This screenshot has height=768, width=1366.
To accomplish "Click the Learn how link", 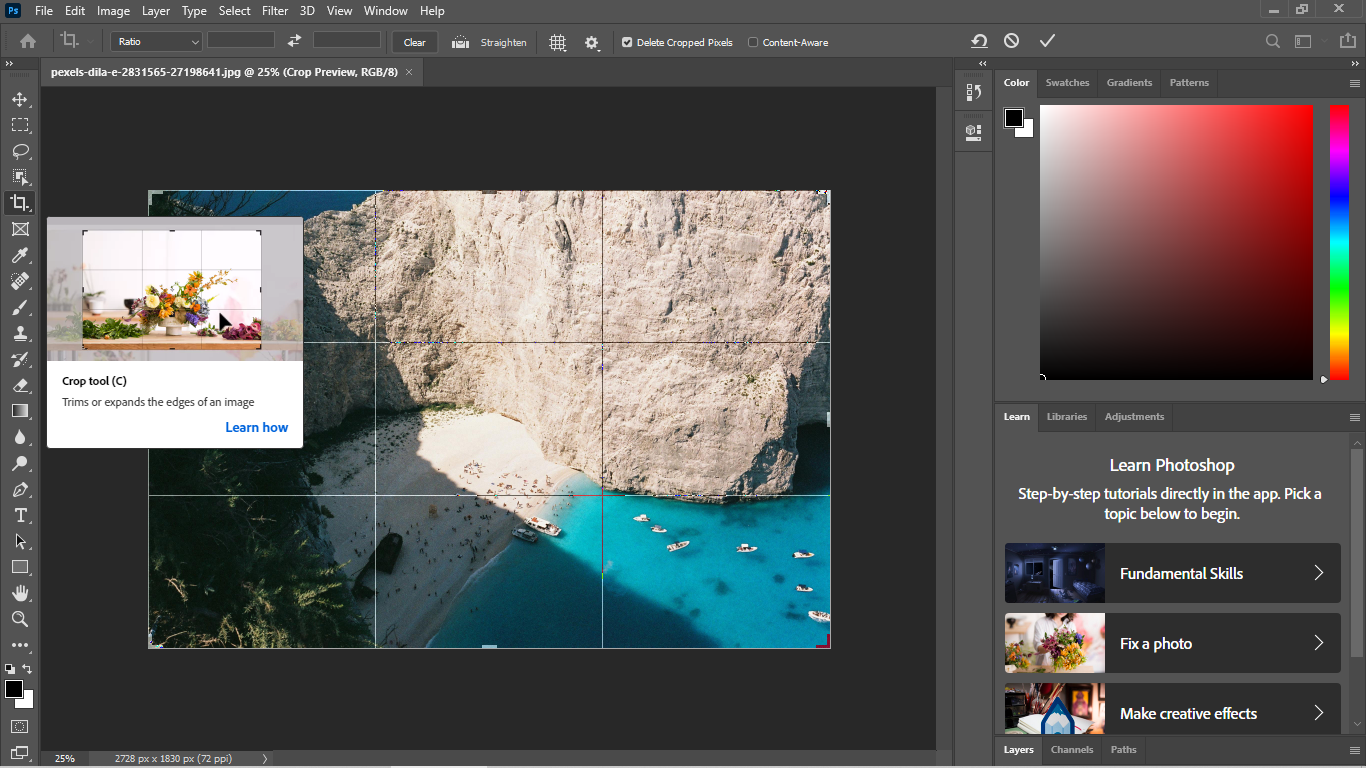I will [256, 427].
